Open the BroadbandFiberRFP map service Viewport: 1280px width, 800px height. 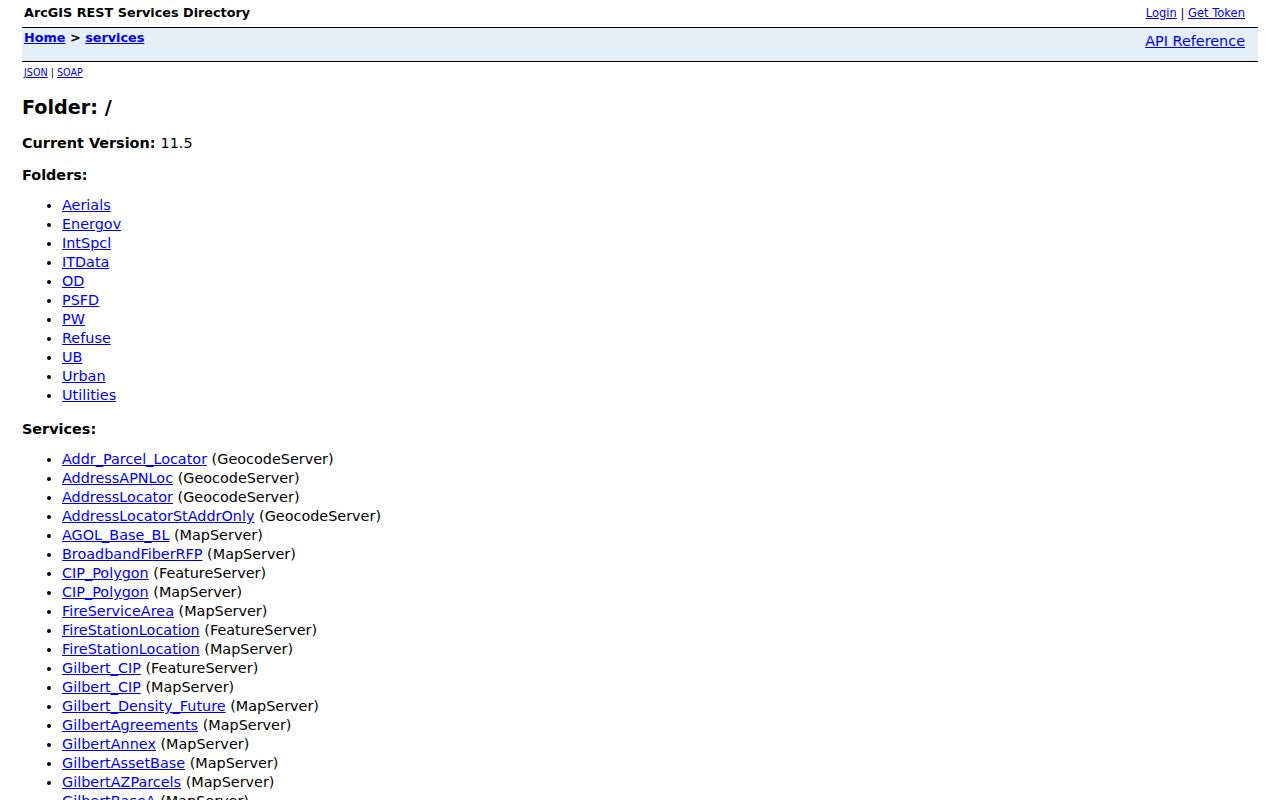click(x=132, y=554)
